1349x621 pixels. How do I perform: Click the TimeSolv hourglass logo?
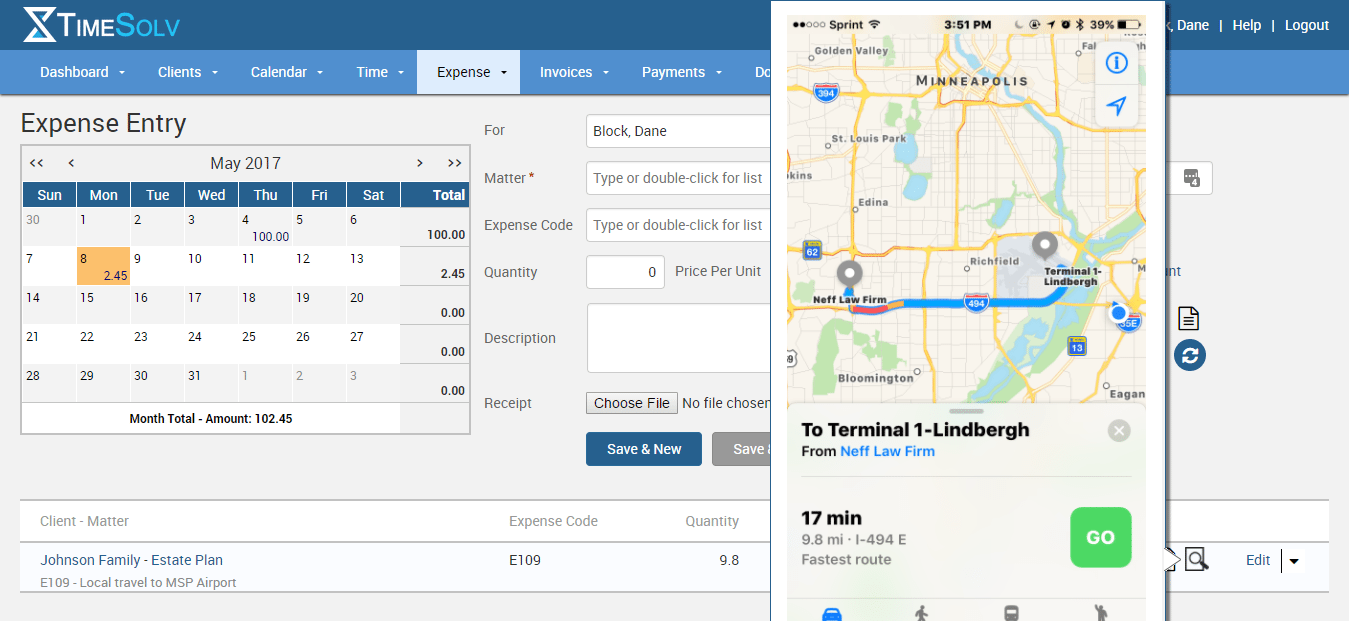[41, 24]
